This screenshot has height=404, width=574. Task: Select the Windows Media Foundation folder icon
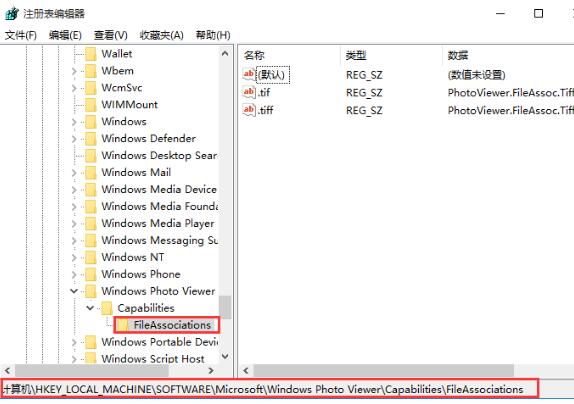[x=90, y=206]
